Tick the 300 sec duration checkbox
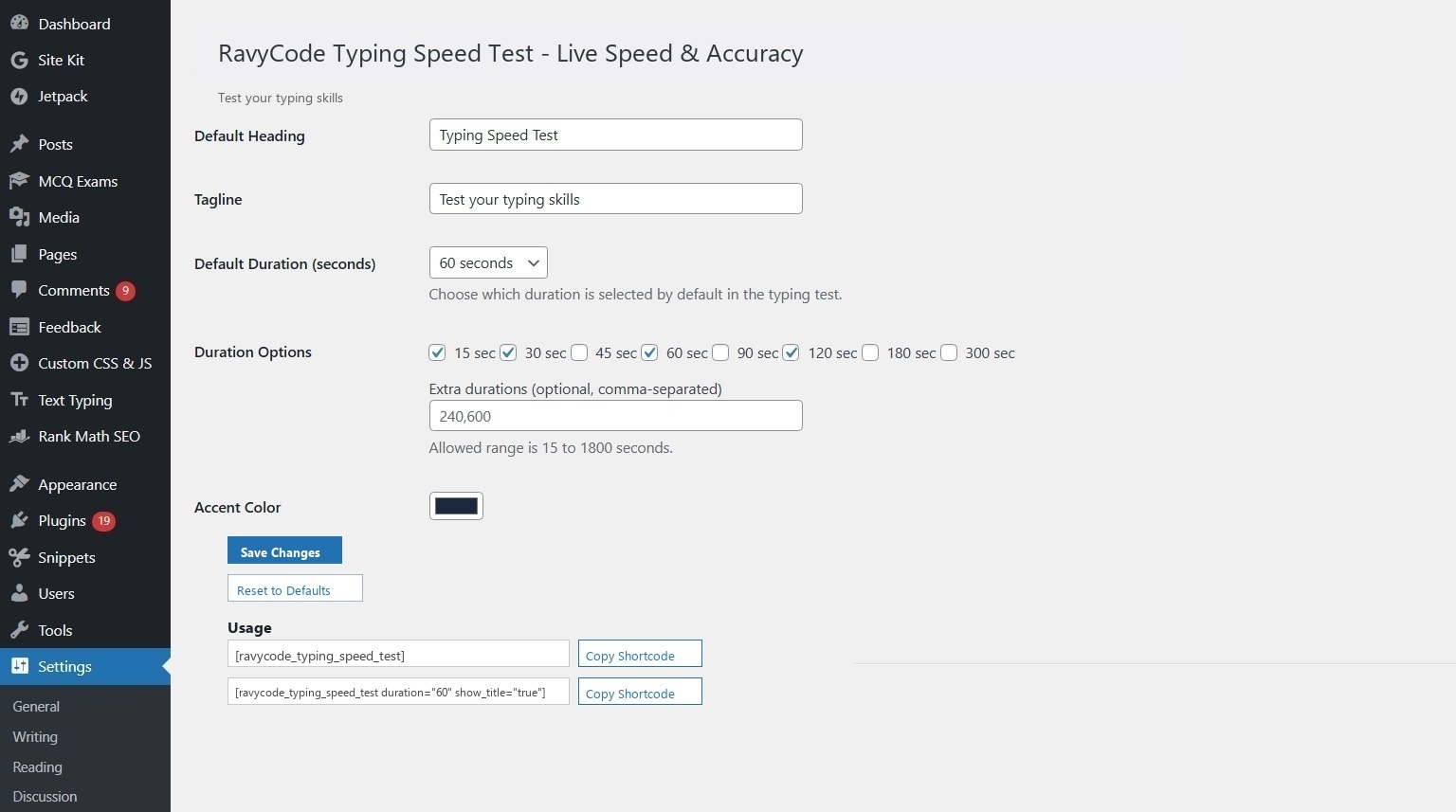The width and height of the screenshot is (1456, 812). pos(949,352)
